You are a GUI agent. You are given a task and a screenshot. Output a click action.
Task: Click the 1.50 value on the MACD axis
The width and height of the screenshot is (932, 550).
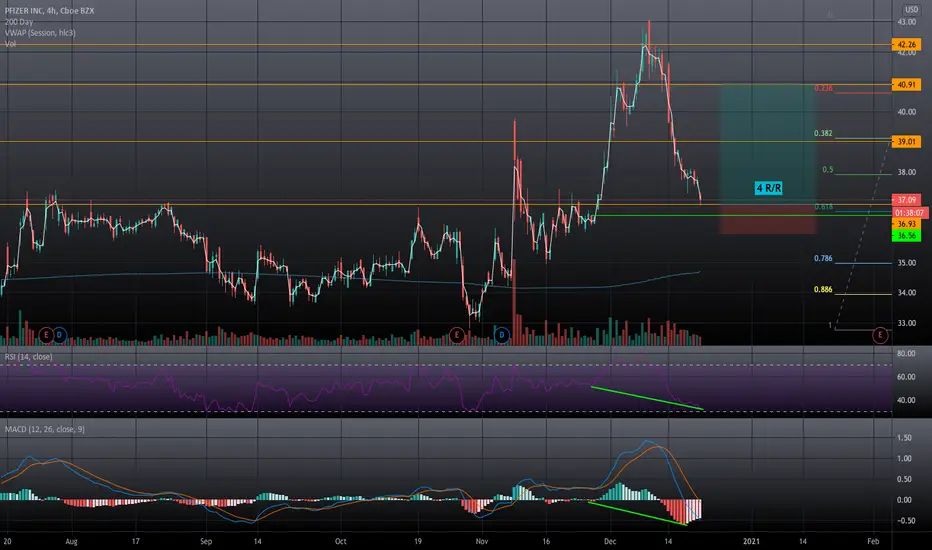[904, 438]
